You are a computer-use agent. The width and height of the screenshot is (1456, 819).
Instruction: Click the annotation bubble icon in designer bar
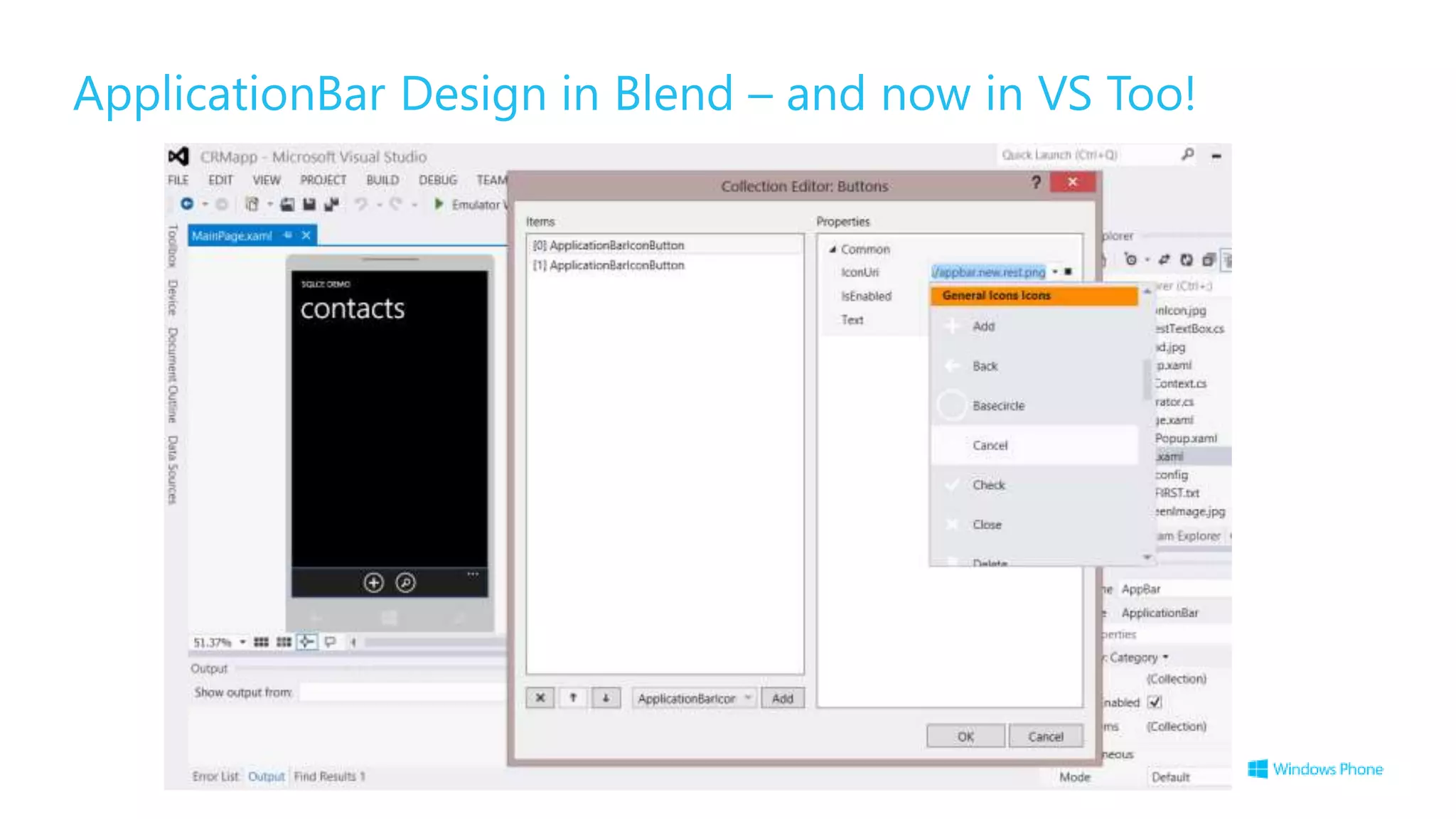pyautogui.click(x=330, y=642)
